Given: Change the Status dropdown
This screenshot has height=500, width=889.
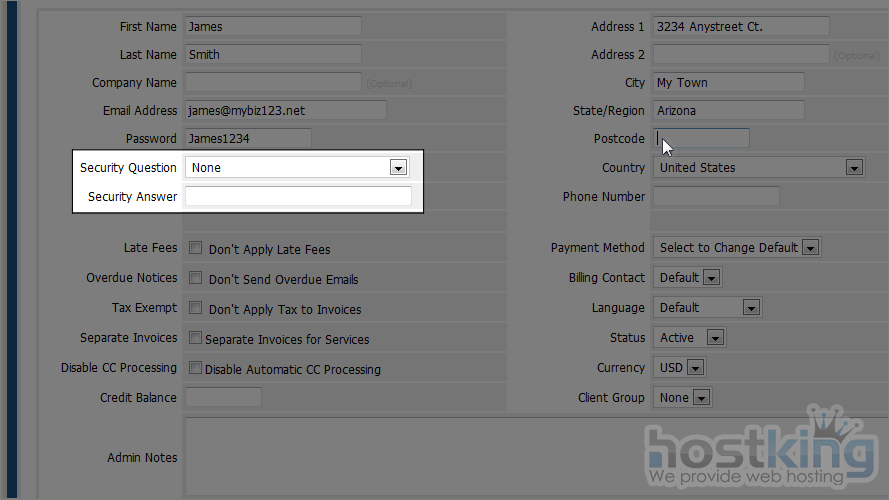Looking at the screenshot, I should click(x=688, y=338).
